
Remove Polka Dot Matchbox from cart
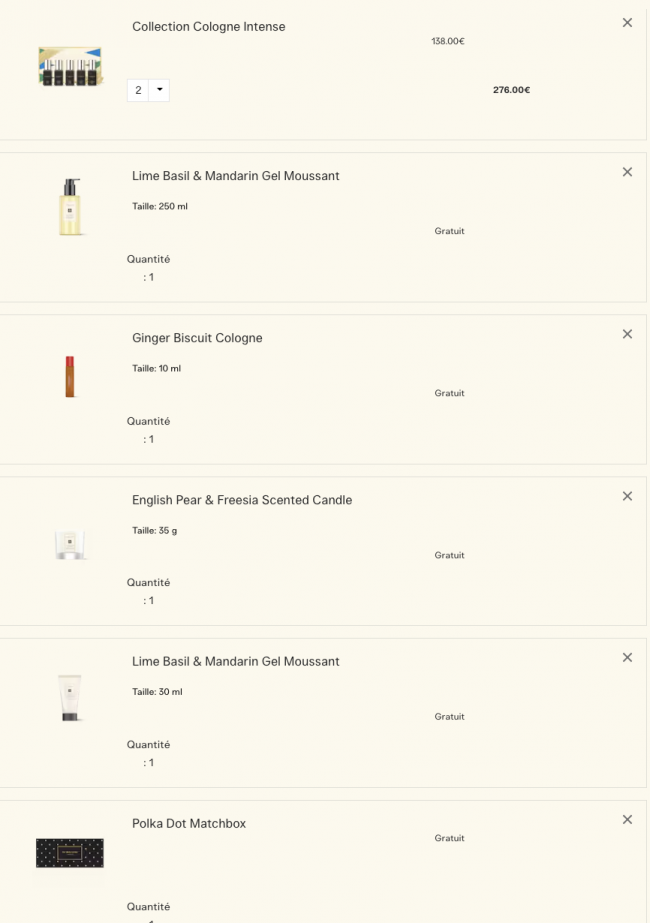pos(627,820)
